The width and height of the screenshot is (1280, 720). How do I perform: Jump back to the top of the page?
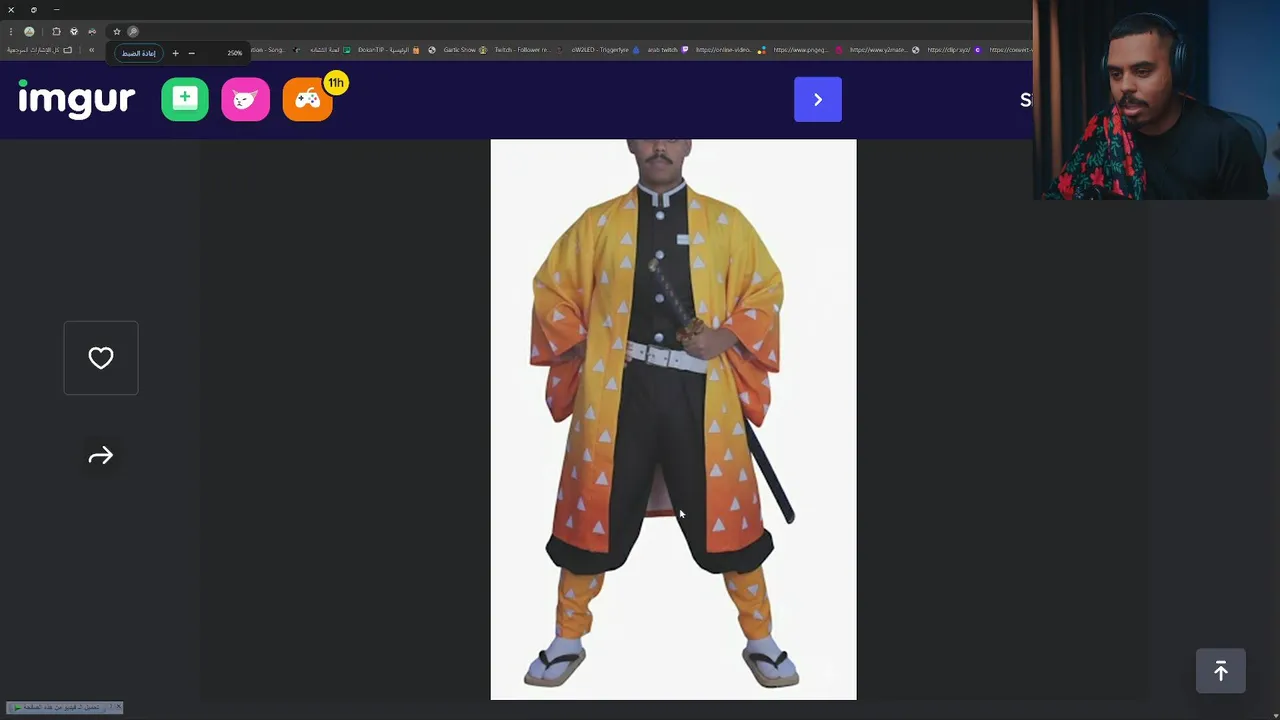(1221, 672)
